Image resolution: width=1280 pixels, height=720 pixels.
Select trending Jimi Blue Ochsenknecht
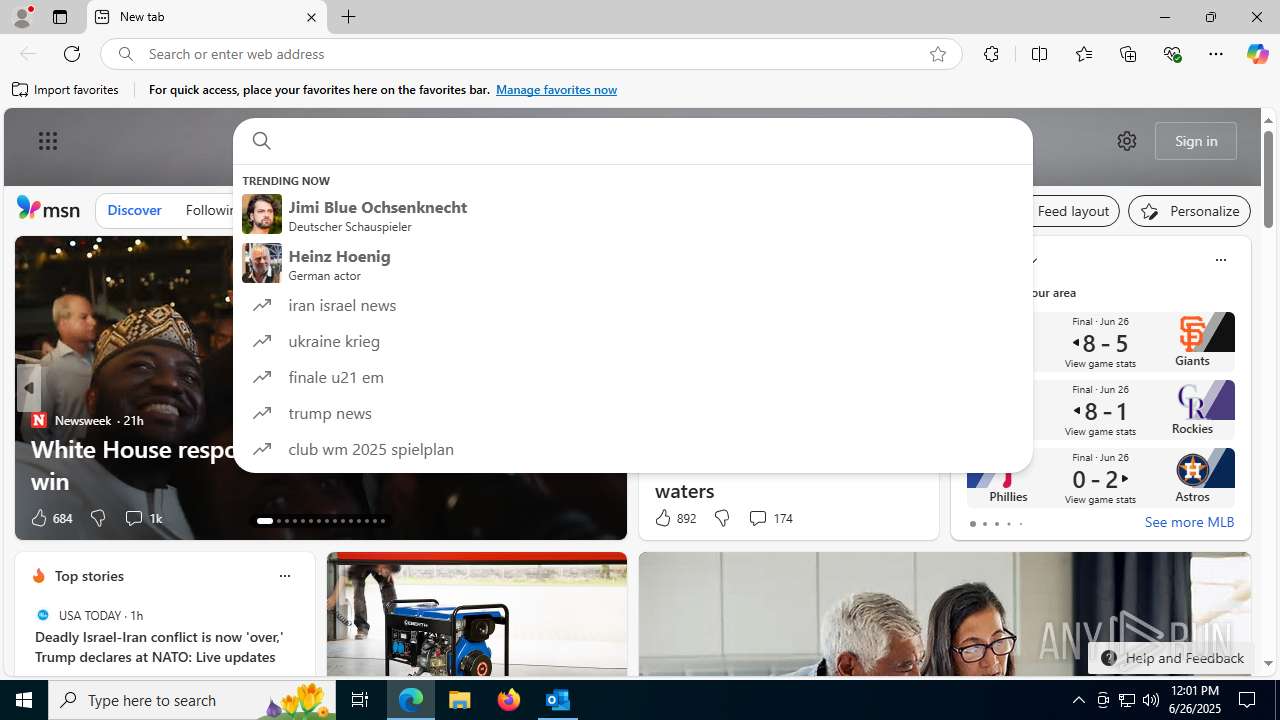632,214
